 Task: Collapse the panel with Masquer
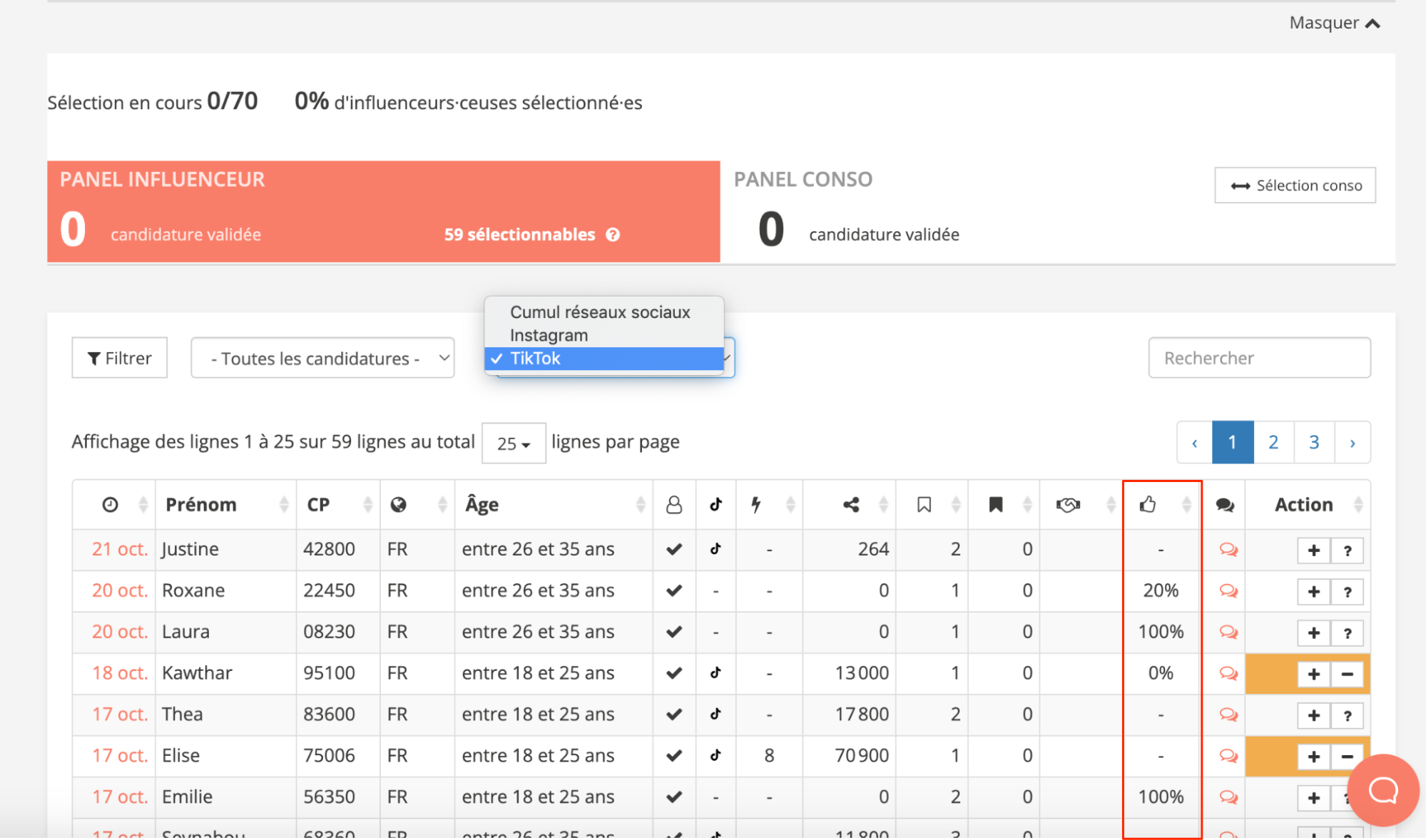click(x=1334, y=23)
